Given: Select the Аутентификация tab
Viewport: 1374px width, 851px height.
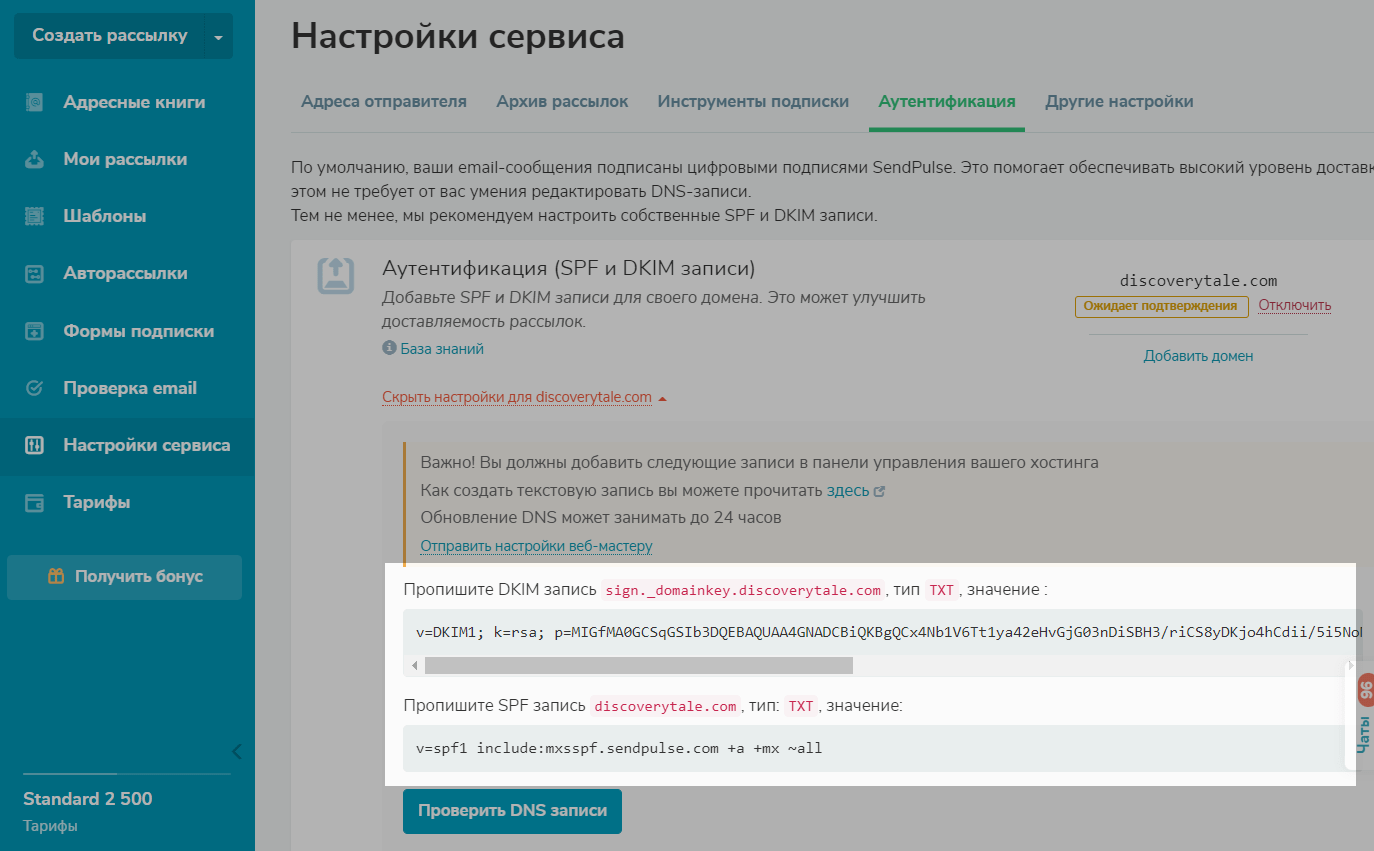Looking at the screenshot, I should [x=947, y=101].
